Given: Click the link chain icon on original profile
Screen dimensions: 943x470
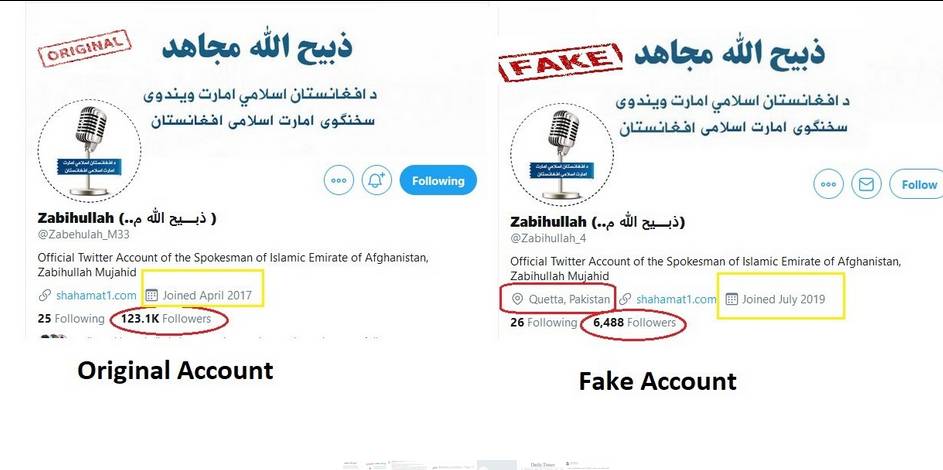Looking at the screenshot, I should click(45, 295).
